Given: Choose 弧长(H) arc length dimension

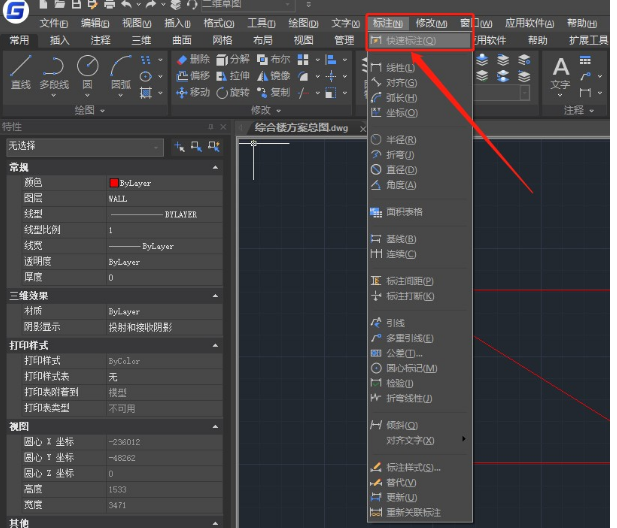Looking at the screenshot, I should click(x=419, y=98).
